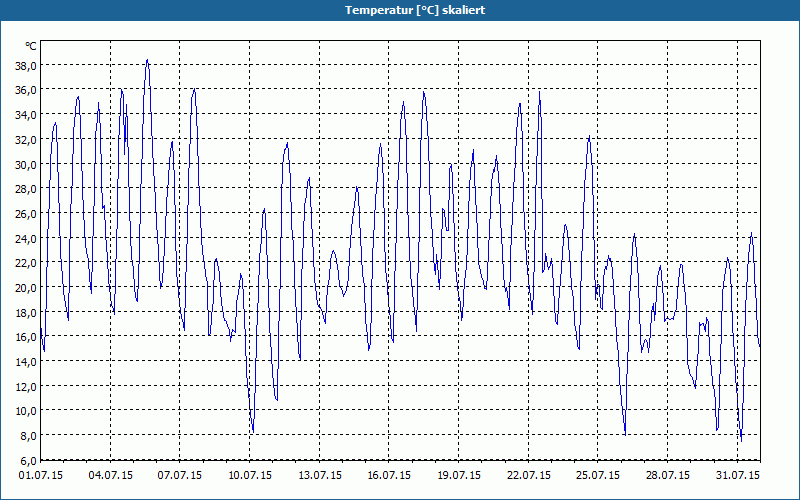
Task: Click the 16,0 y-axis value
Action: [x=26, y=337]
